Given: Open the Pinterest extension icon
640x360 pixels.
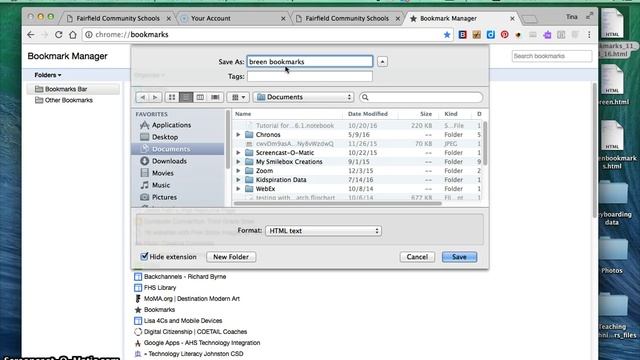Looking at the screenshot, I should pos(504,35).
